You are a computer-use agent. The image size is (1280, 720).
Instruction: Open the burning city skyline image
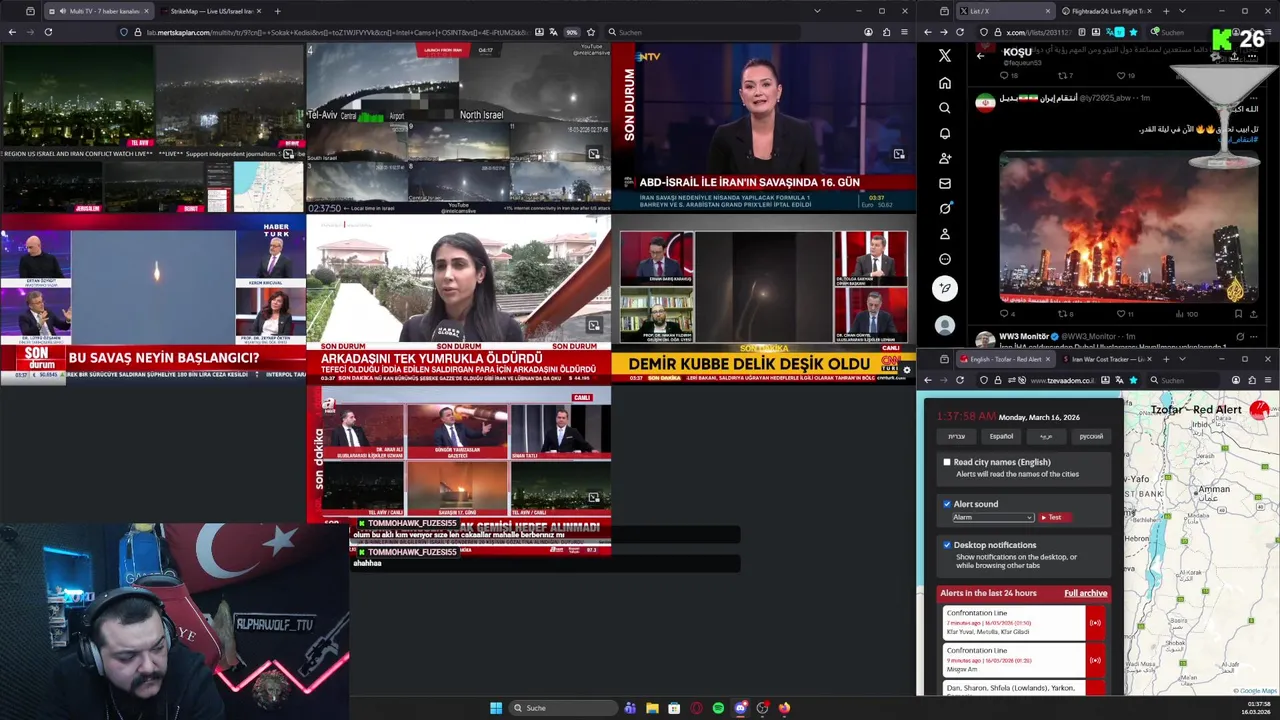[x=1129, y=227]
